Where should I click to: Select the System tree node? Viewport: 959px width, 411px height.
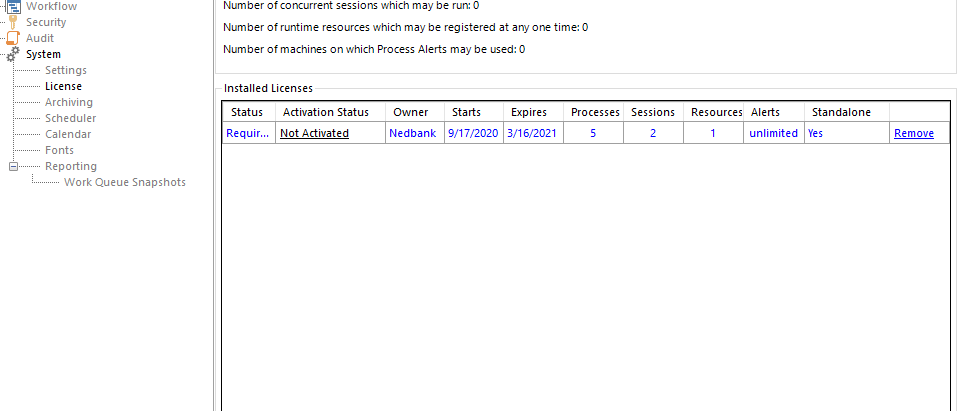(43, 54)
